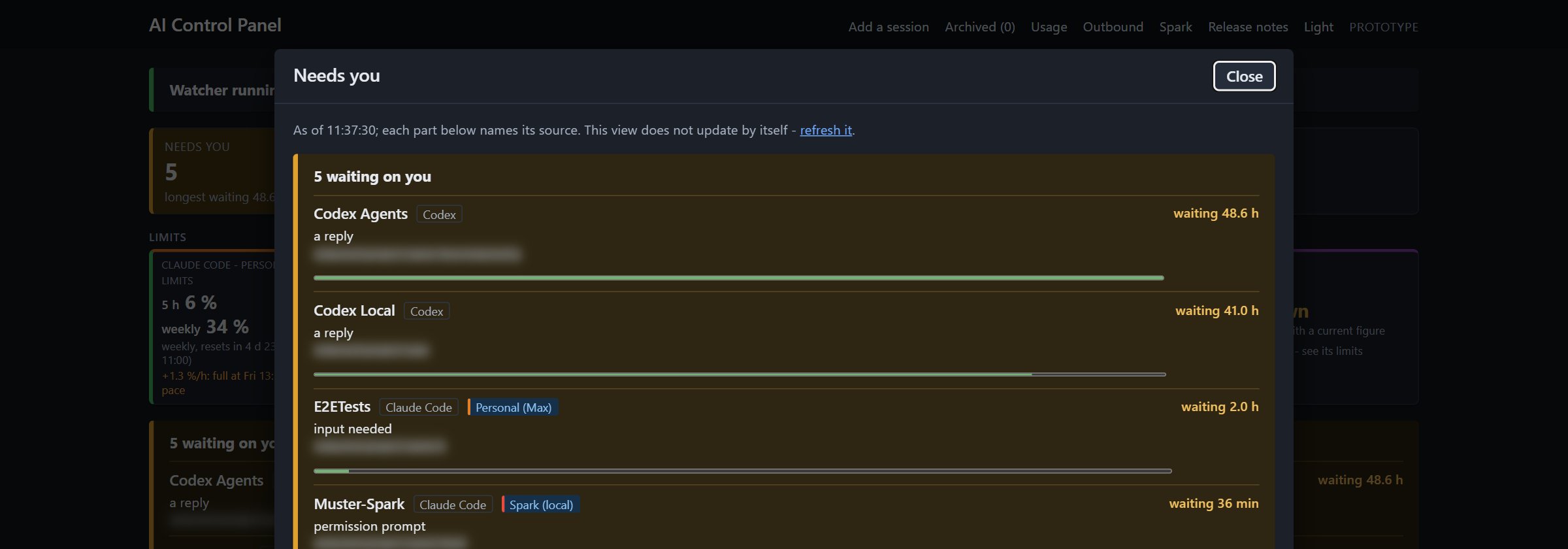Image resolution: width=1568 pixels, height=549 pixels.
Task: Open Archived (0) page
Action: tap(979, 27)
